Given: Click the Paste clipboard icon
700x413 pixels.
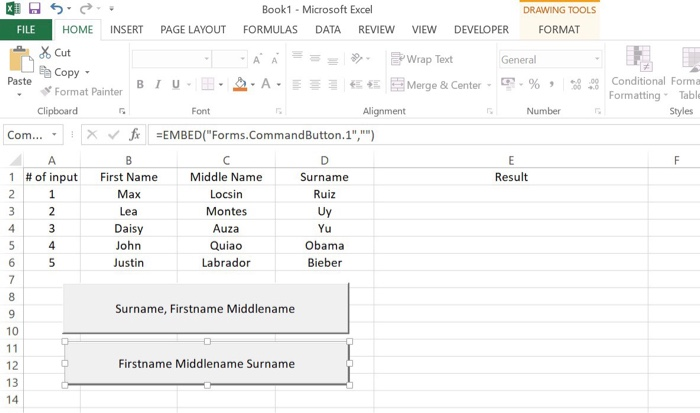Looking at the screenshot, I should coord(21,59).
